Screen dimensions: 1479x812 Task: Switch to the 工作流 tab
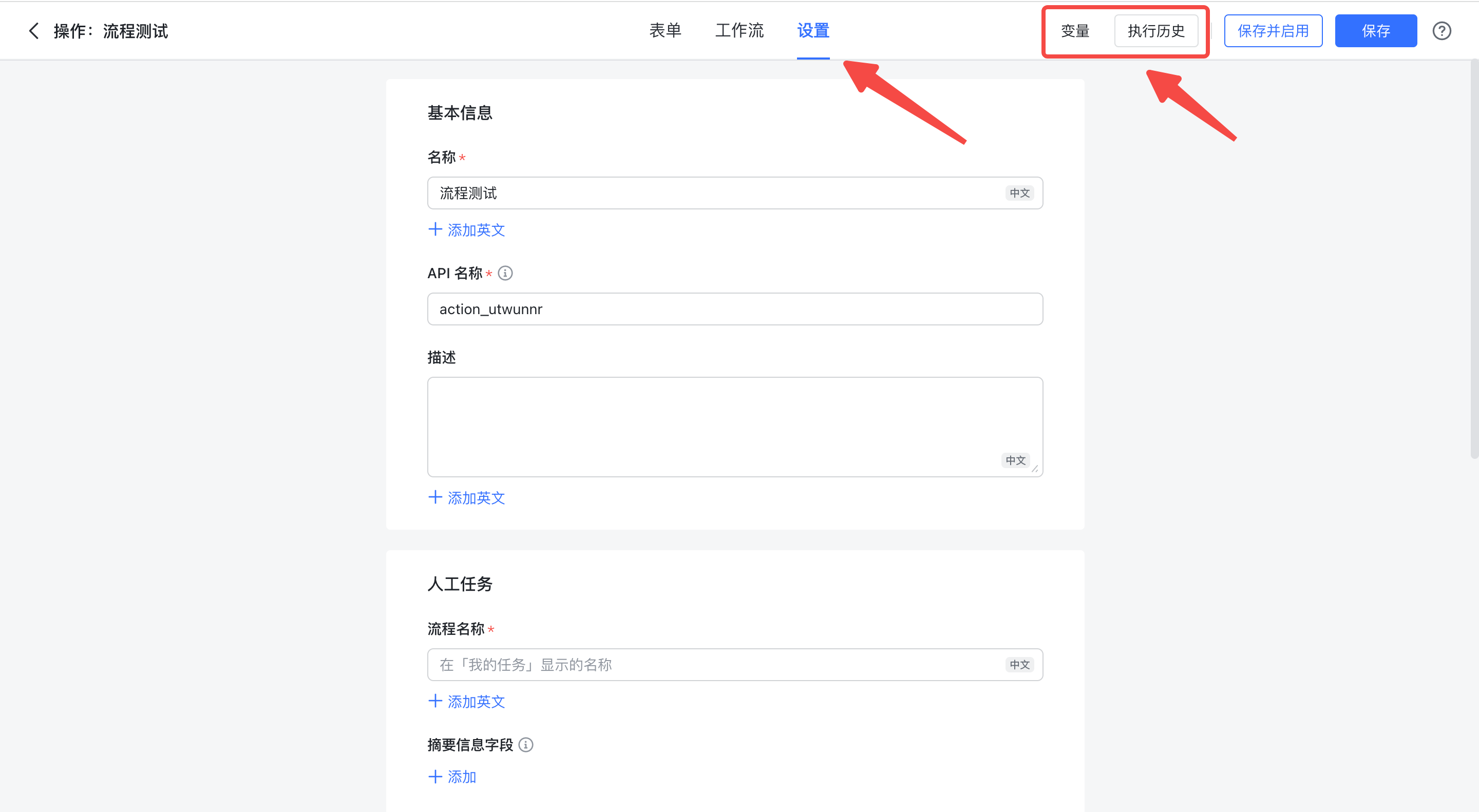739,31
